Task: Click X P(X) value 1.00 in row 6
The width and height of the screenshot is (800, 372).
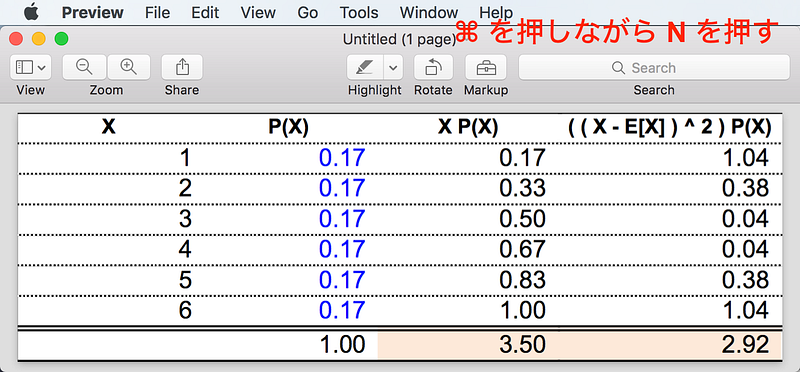Action: pos(522,310)
